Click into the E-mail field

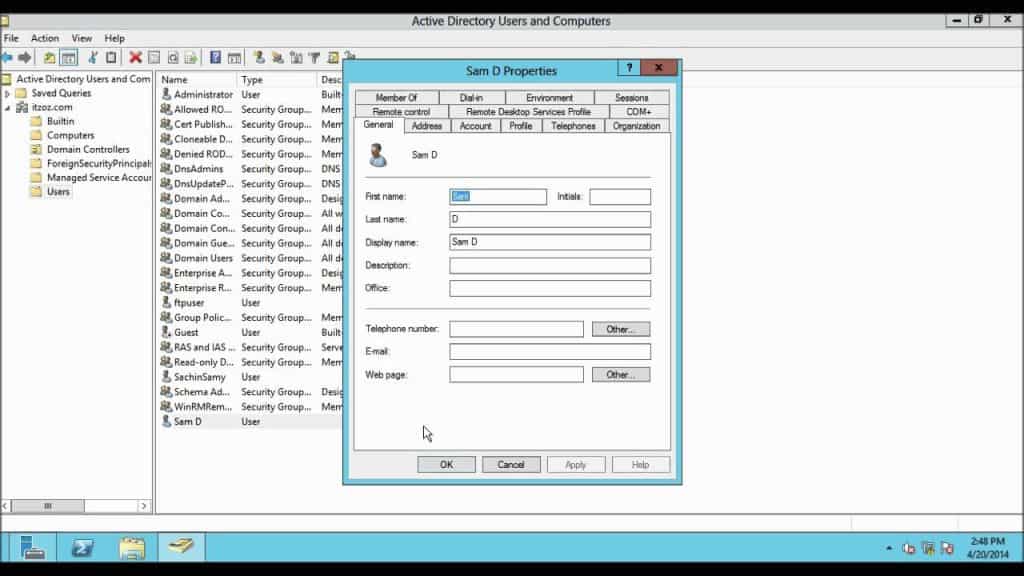coord(550,351)
